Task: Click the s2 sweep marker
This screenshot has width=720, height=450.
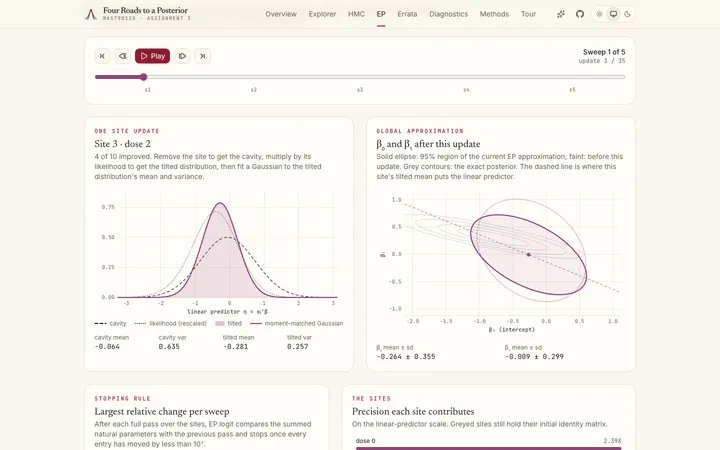Action: pyautogui.click(x=253, y=90)
